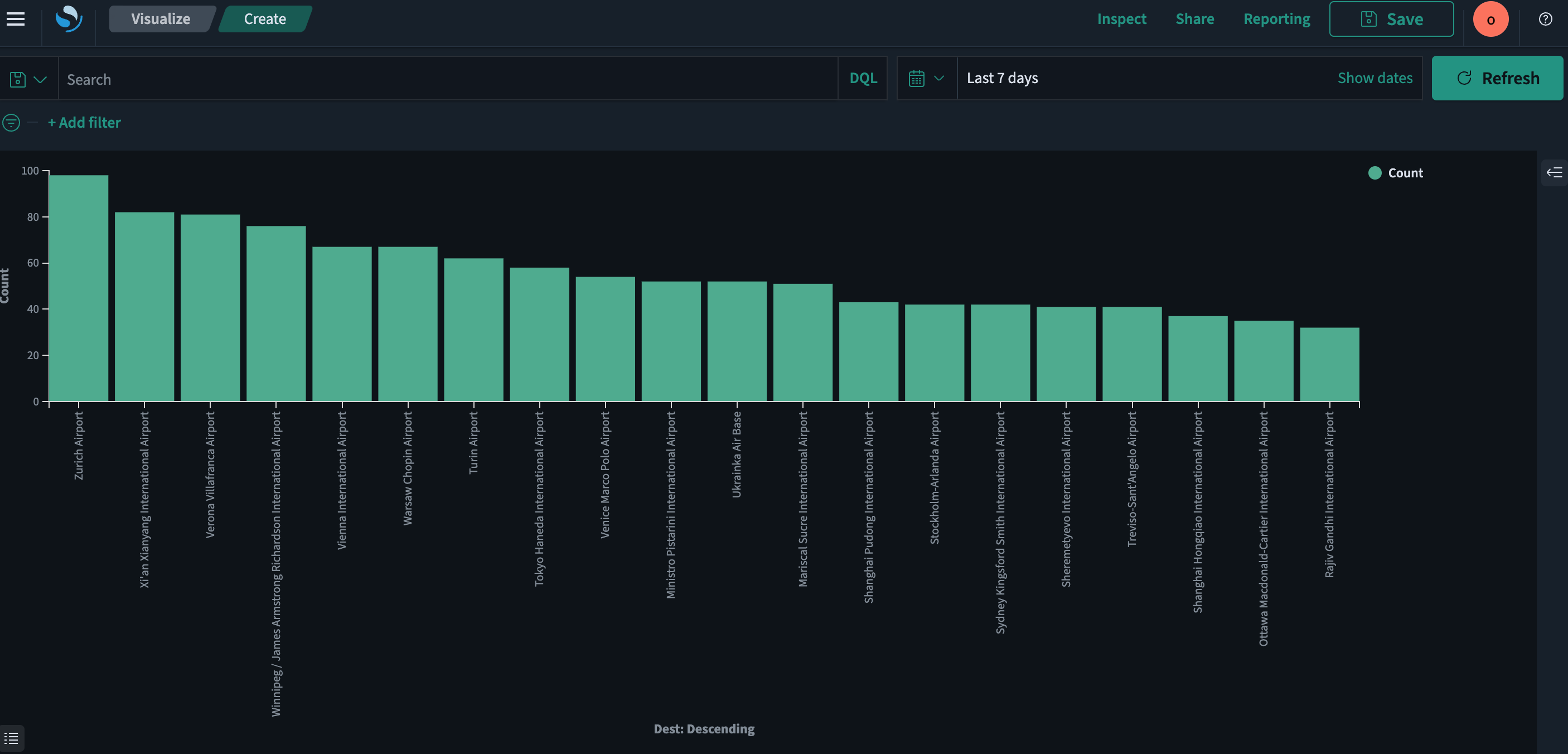Screen dimensions: 1568x754
Task: Open the date picker calendar icon
Action: [917, 78]
